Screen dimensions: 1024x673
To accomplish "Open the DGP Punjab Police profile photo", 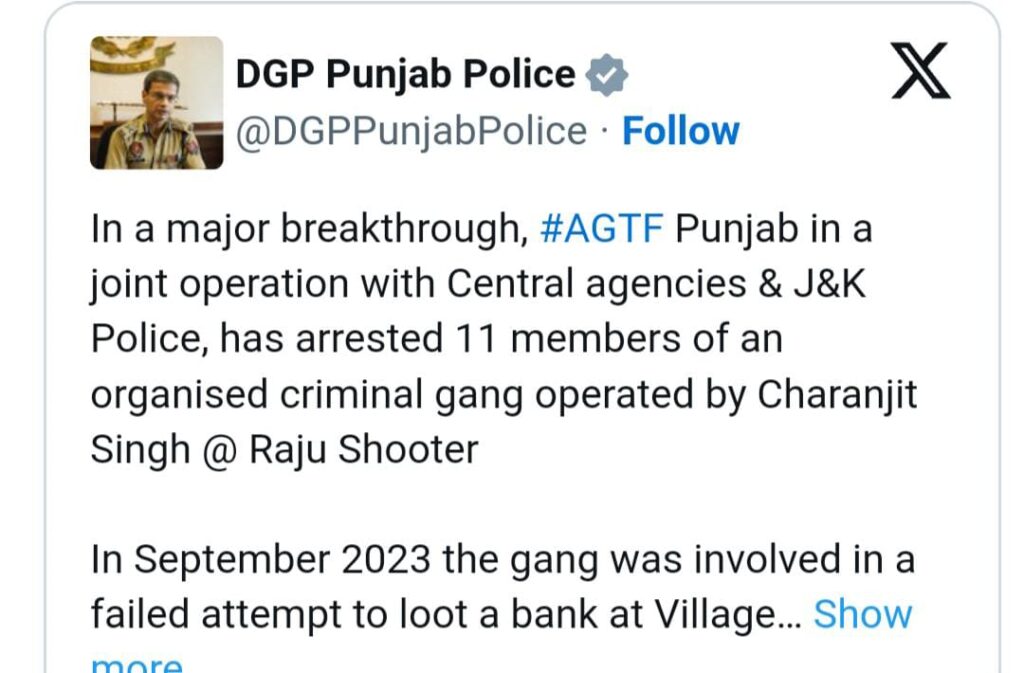I will pos(157,103).
